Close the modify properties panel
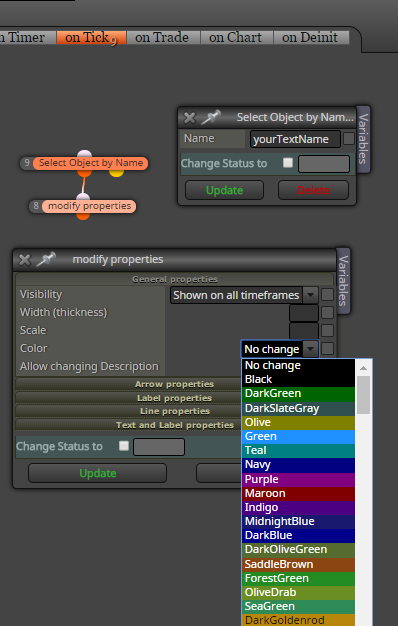398x626 pixels. [x=25, y=260]
